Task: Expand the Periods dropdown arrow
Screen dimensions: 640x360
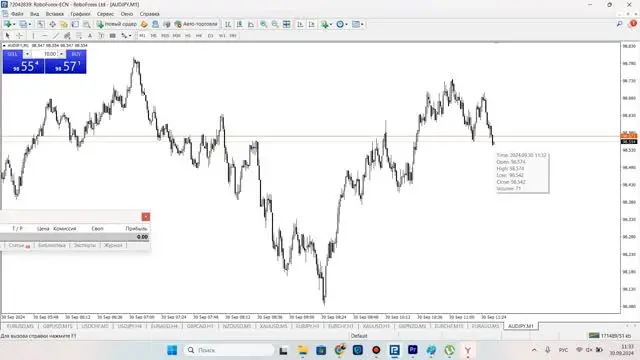Action: [x=346, y=24]
